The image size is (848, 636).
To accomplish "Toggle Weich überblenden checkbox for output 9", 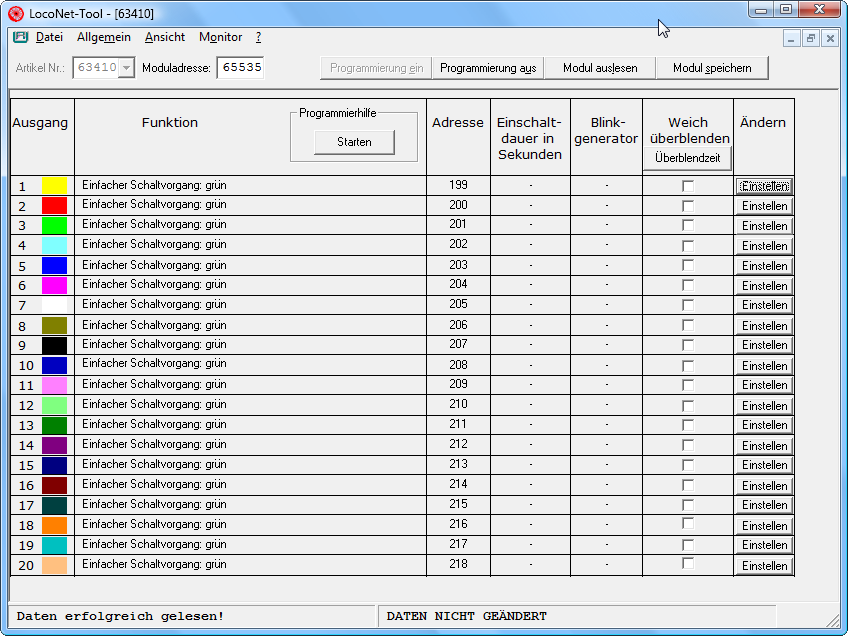I will pos(688,345).
